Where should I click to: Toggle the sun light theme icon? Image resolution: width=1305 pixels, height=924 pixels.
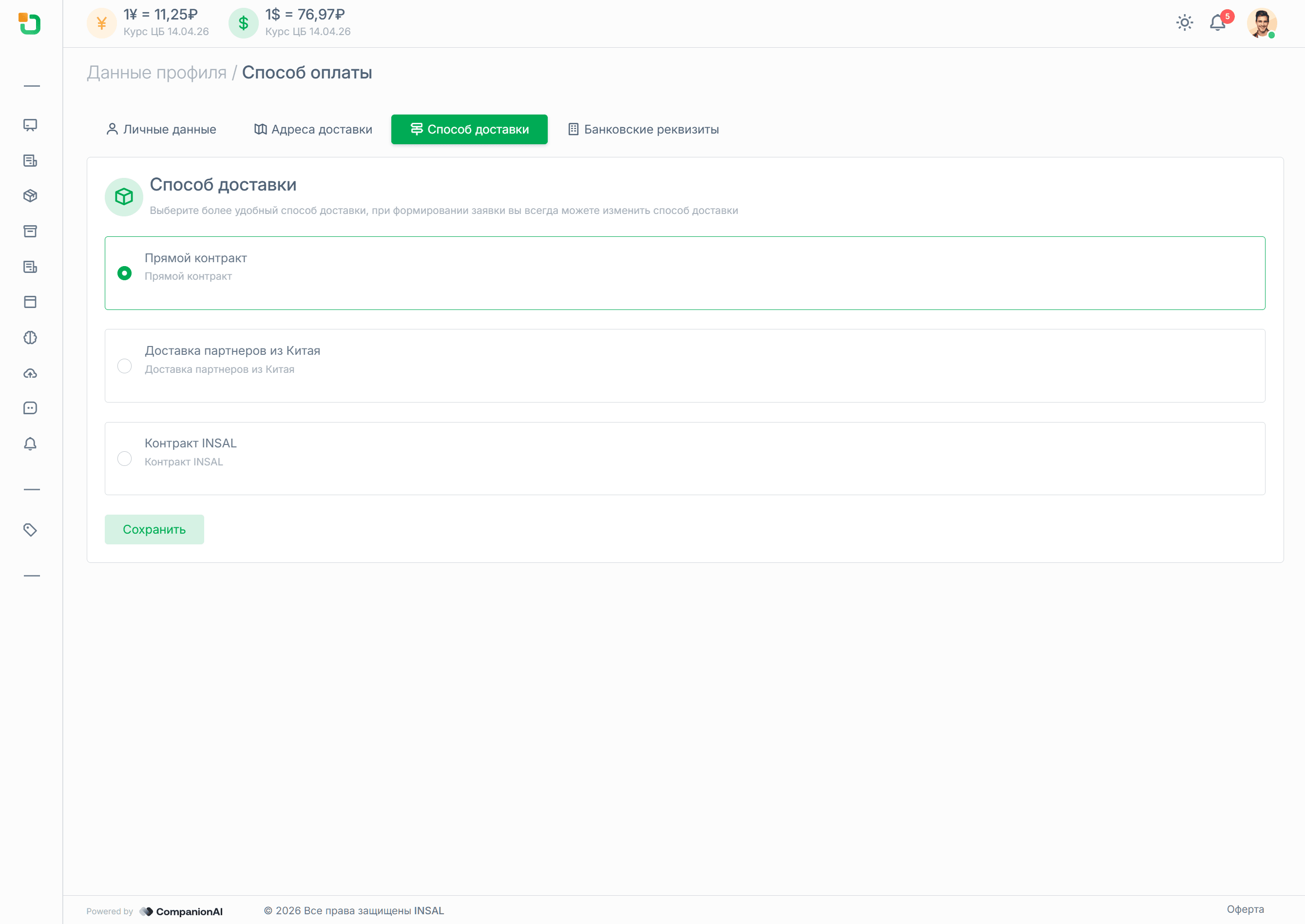point(1185,23)
